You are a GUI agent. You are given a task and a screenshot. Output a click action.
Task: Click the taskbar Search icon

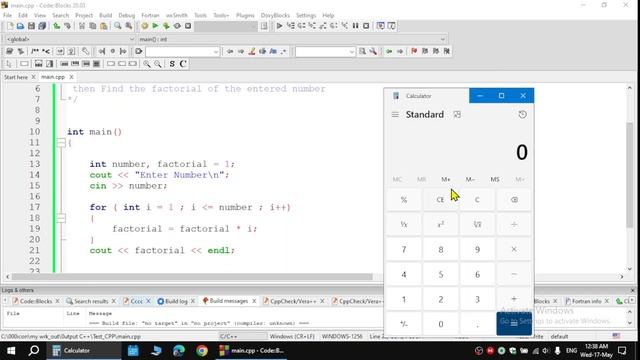click(x=34, y=351)
